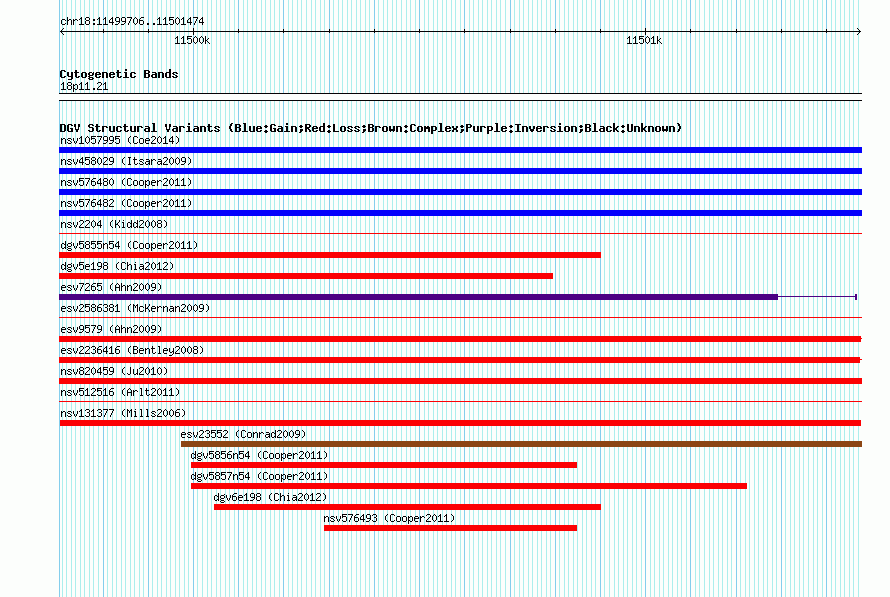Open the nsv576480 (Cooper2011) label
Viewport: 890px width, 597px height.
tap(126, 182)
